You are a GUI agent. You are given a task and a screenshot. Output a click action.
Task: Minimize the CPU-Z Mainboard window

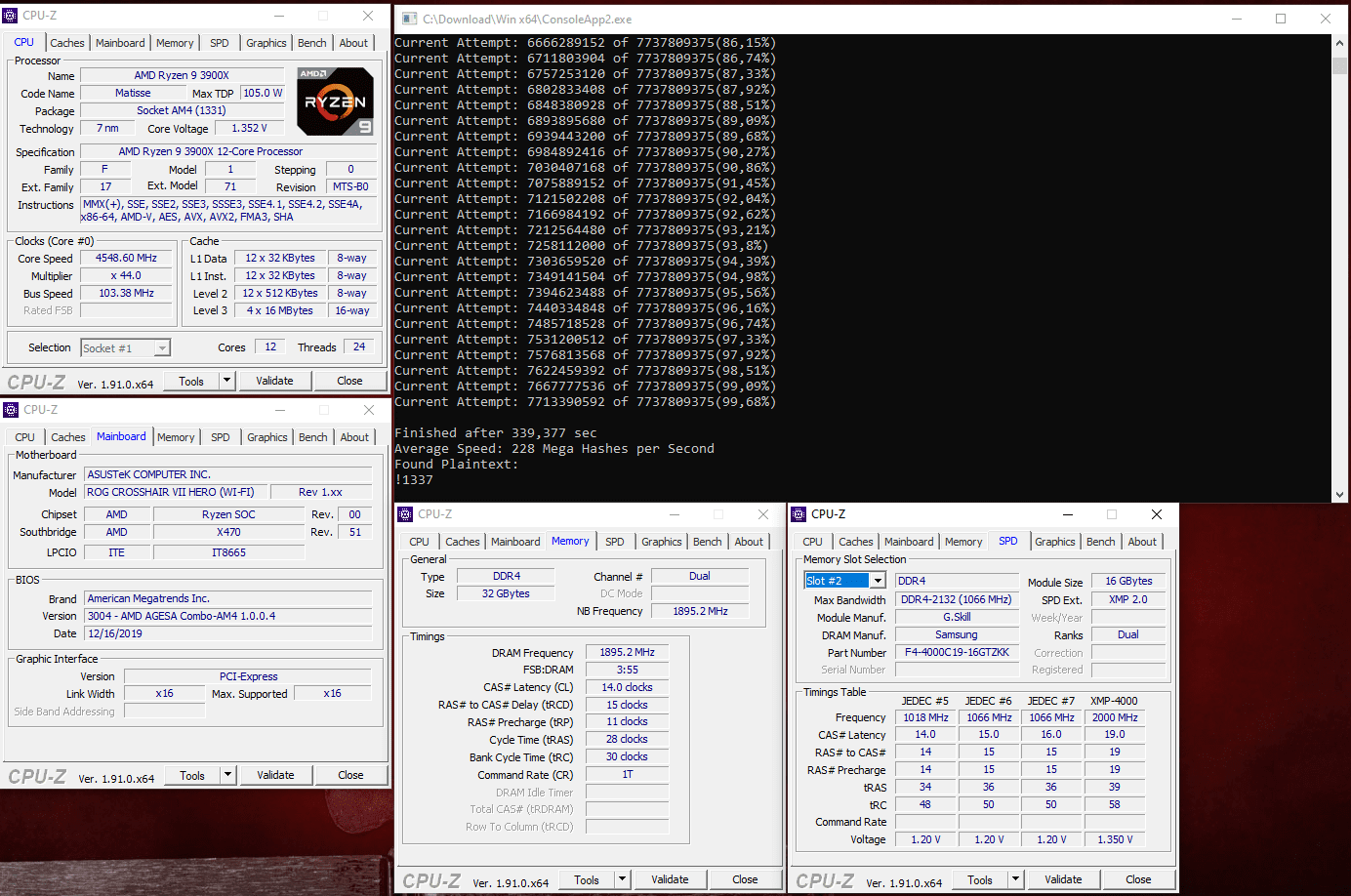point(280,410)
